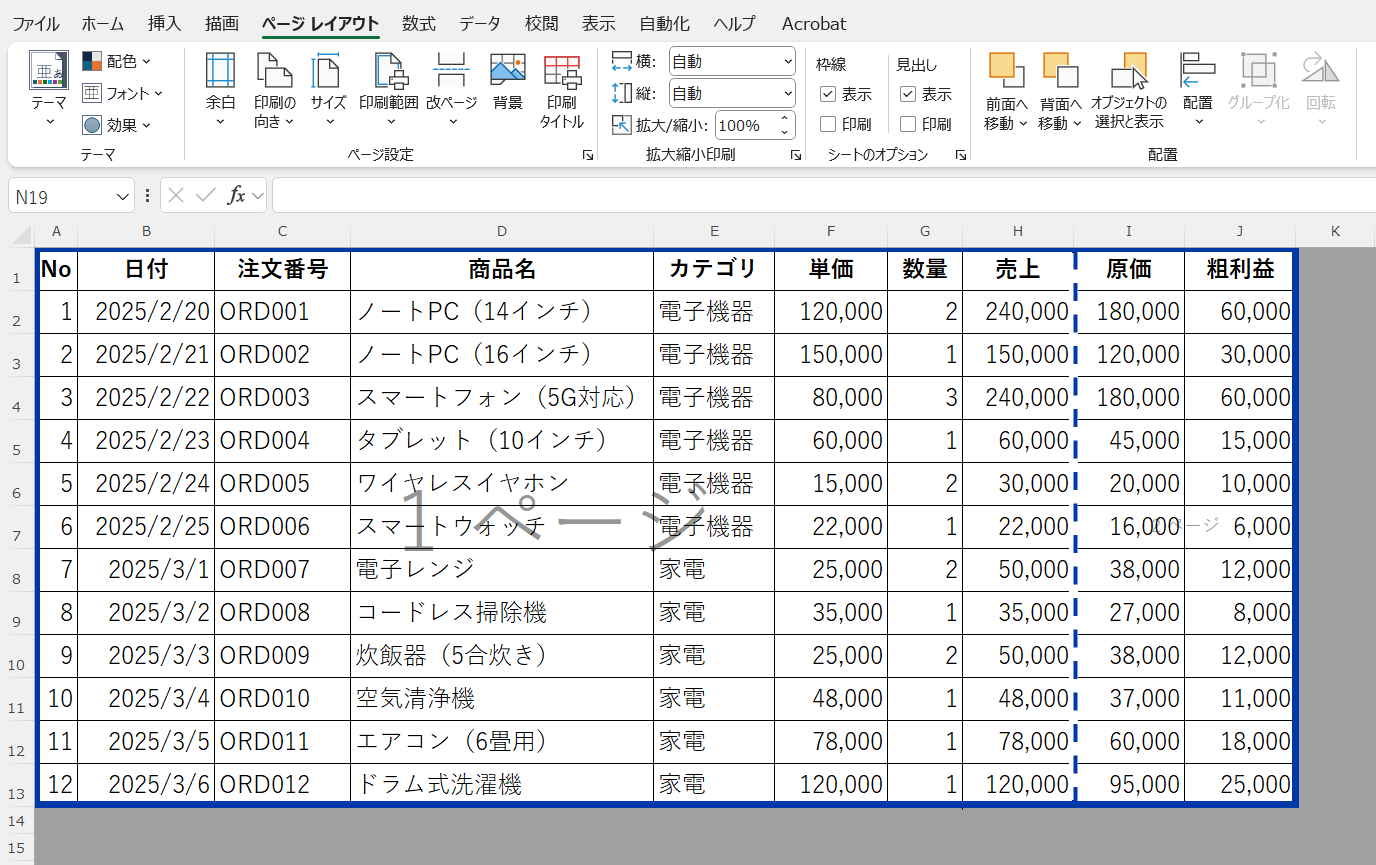The height and width of the screenshot is (865, 1376).
Task: Enable 枠線 印刷 gridlines print checkbox
Action: coord(828,125)
